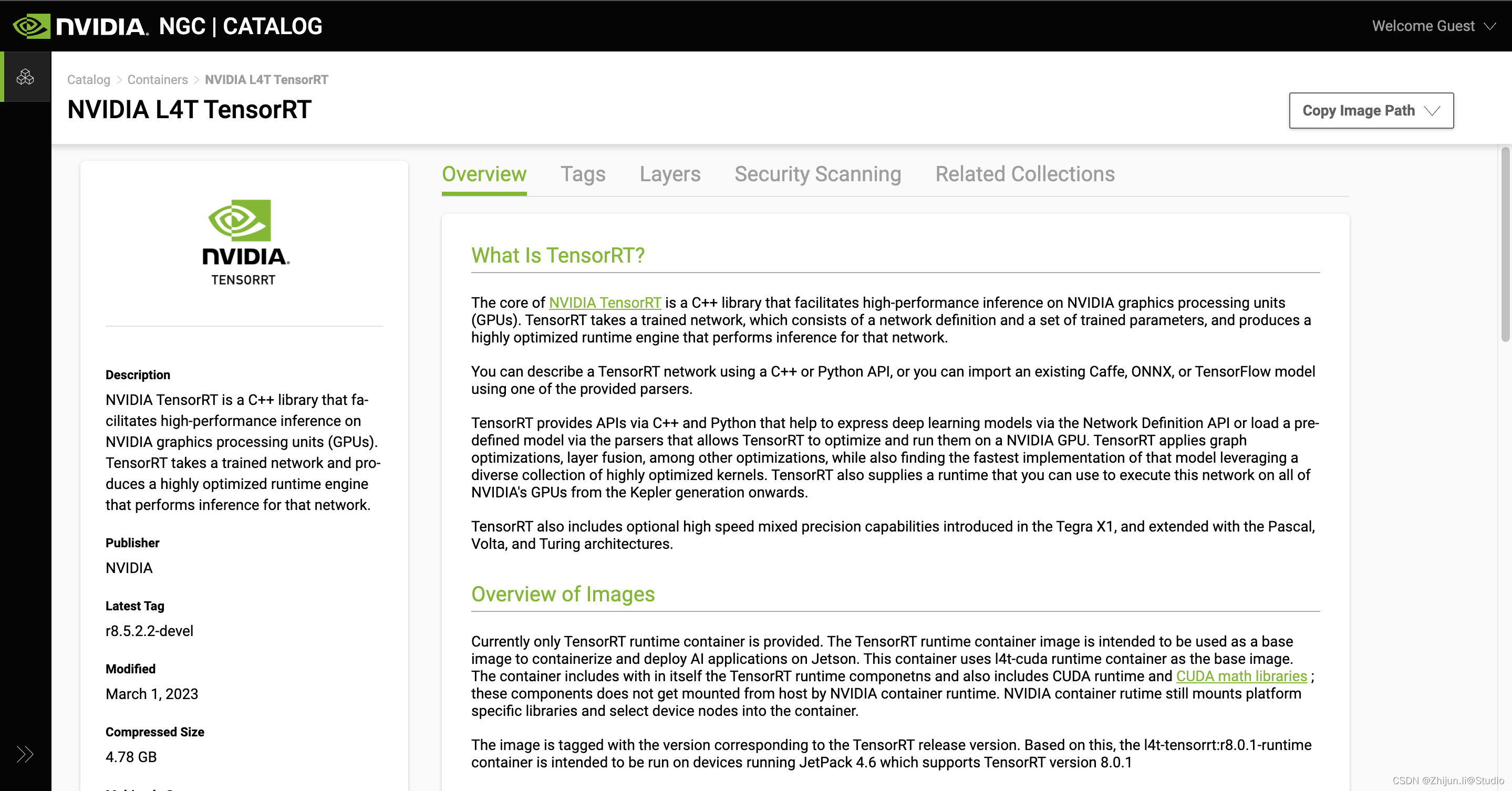Click the NGC | CATALOG header title

pos(241,26)
